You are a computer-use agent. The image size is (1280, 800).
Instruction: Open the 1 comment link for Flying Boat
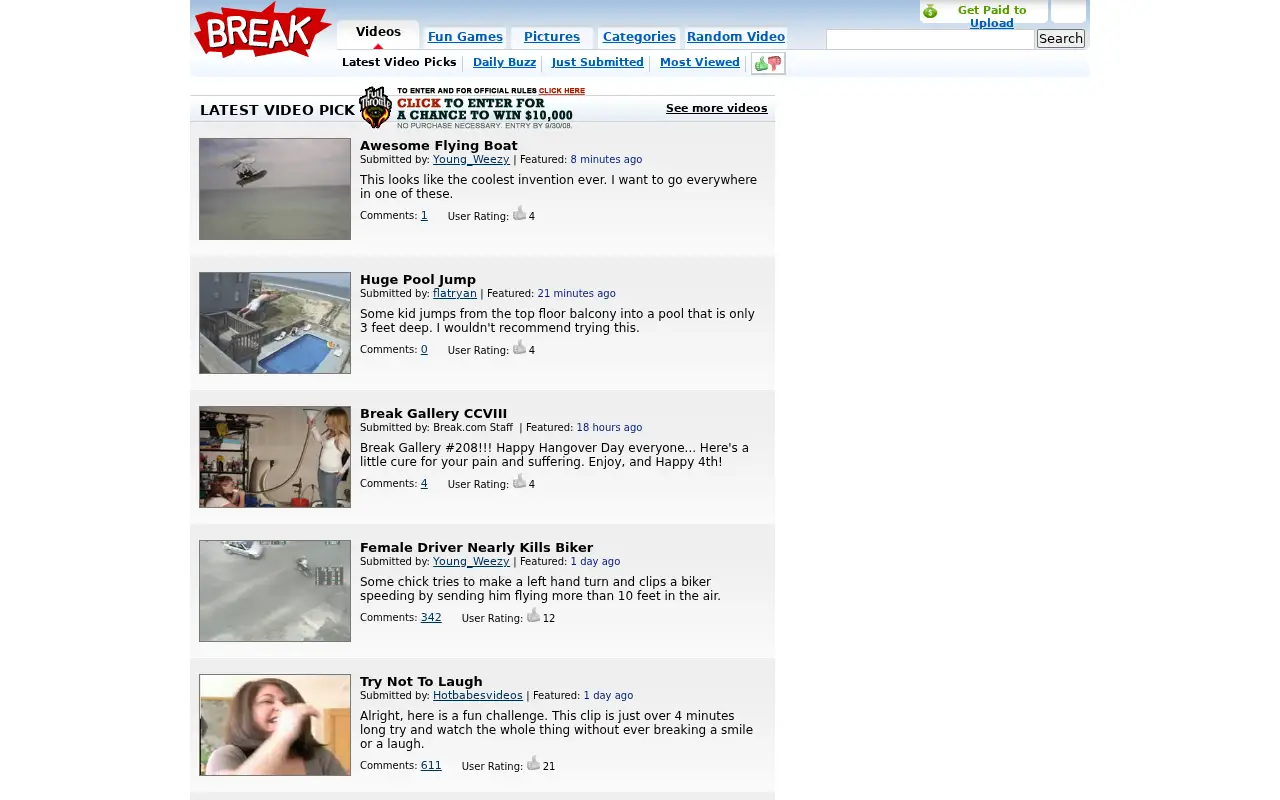pyautogui.click(x=424, y=216)
